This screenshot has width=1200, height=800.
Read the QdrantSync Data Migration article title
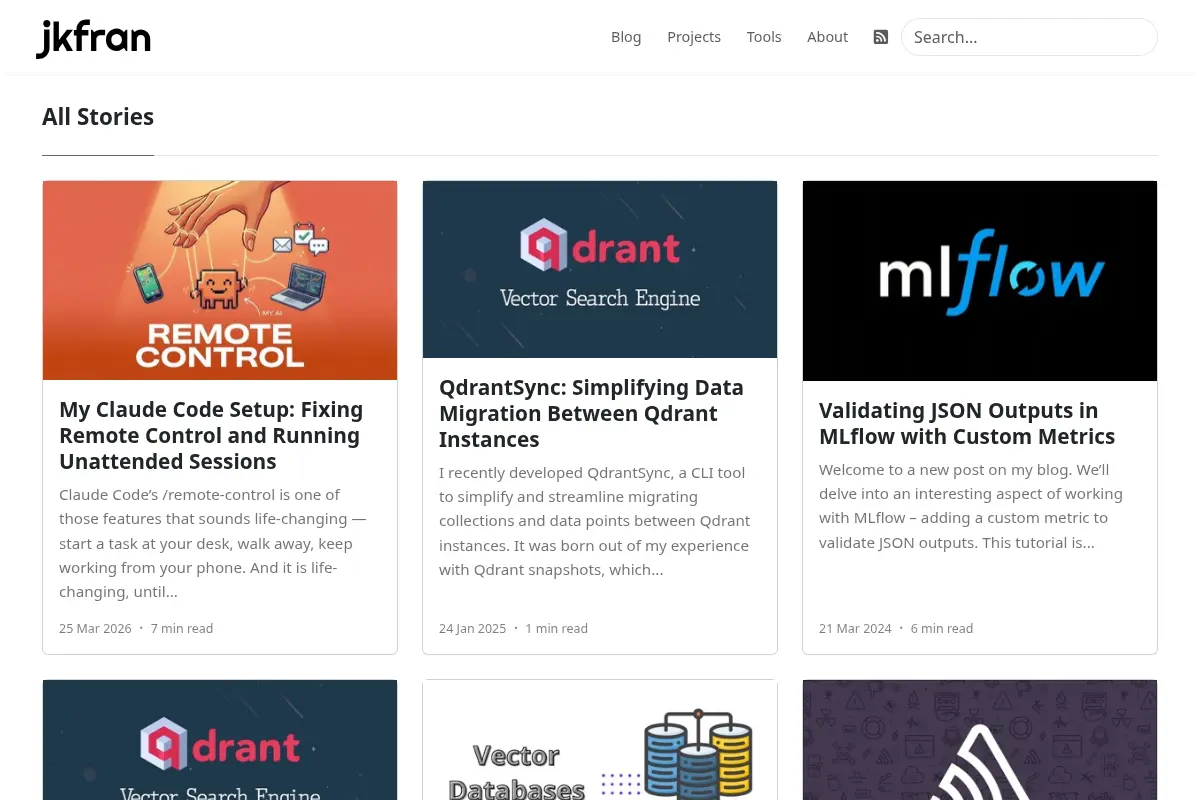coord(591,414)
